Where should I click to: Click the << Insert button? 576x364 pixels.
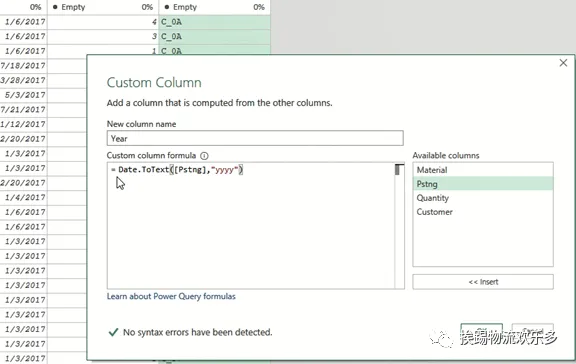pos(483,282)
